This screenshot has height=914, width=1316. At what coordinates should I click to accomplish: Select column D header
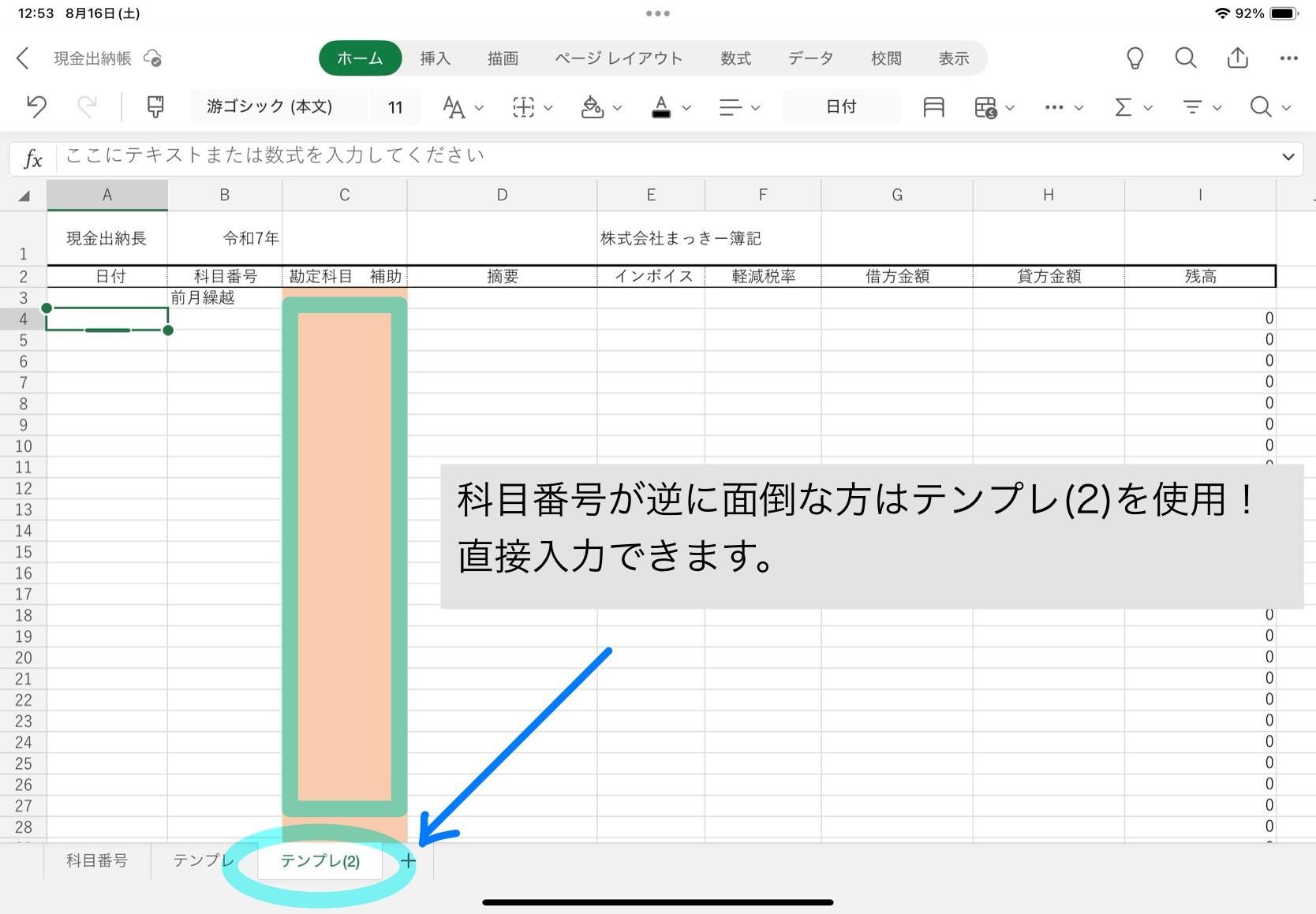point(502,195)
